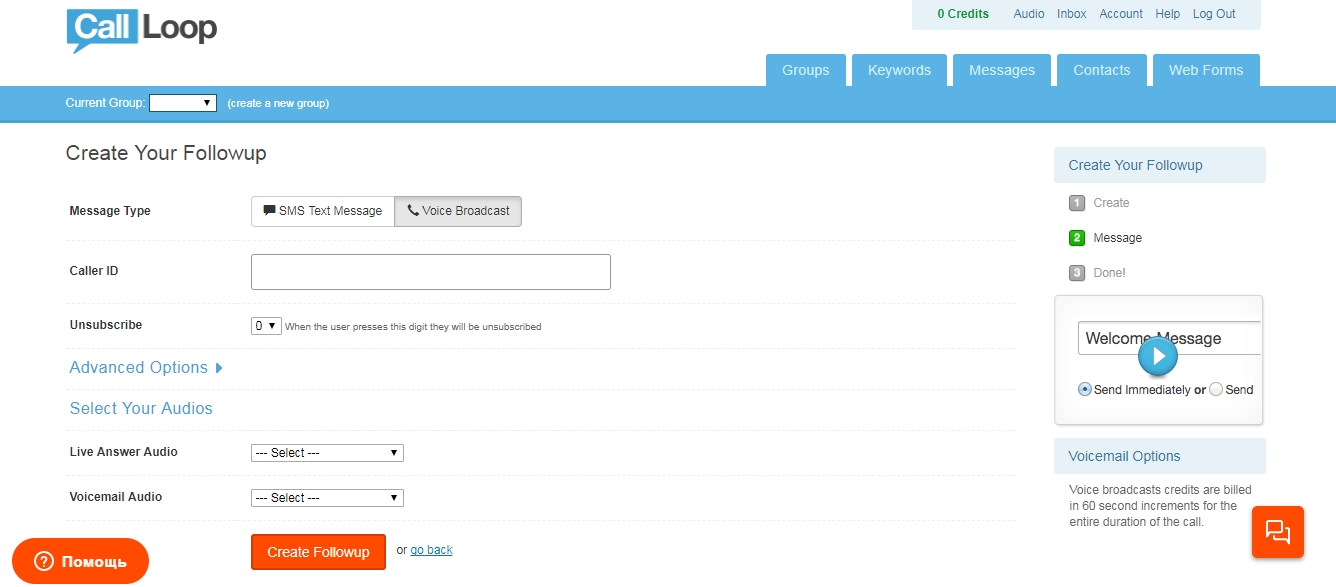The width and height of the screenshot is (1336, 587).
Task: Click Log Out
Action: click(1214, 14)
